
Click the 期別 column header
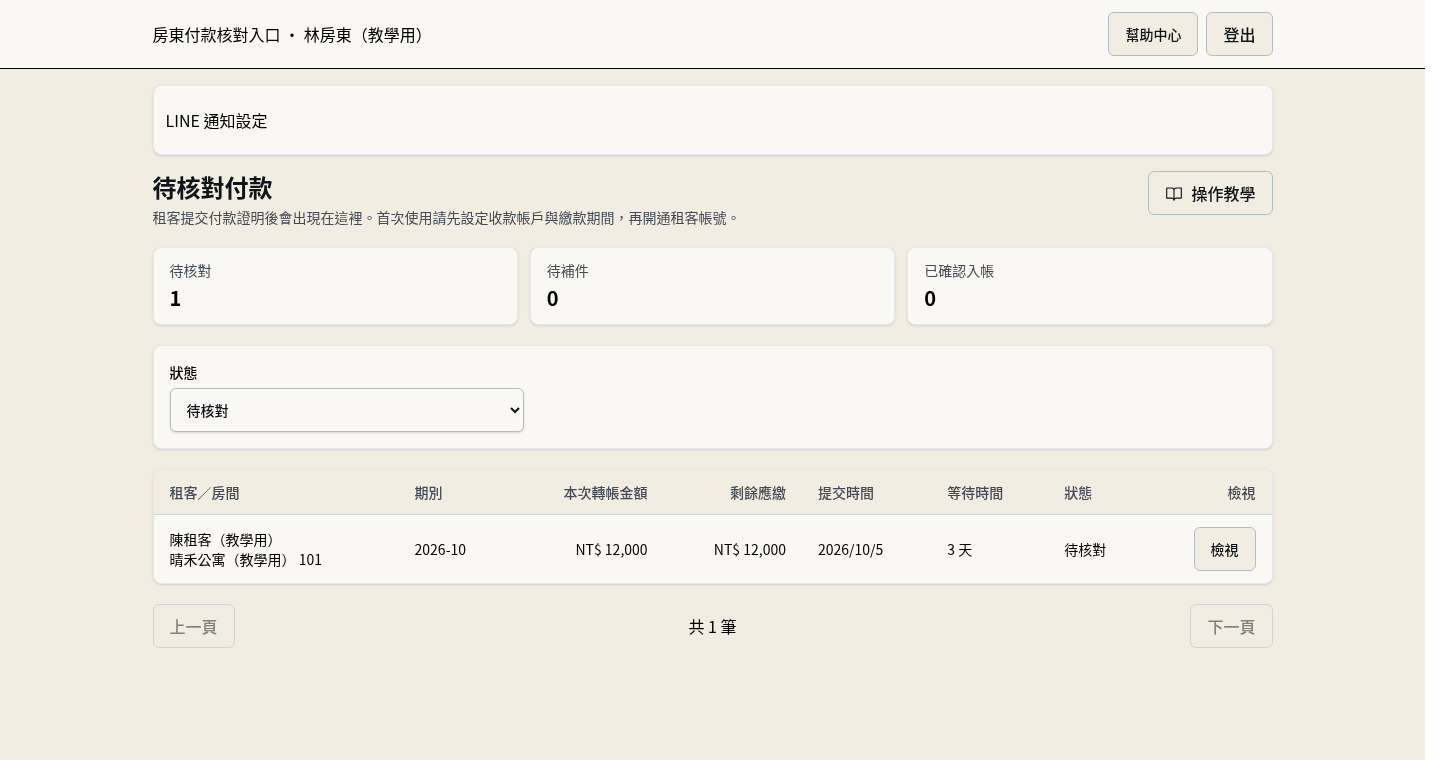428,493
